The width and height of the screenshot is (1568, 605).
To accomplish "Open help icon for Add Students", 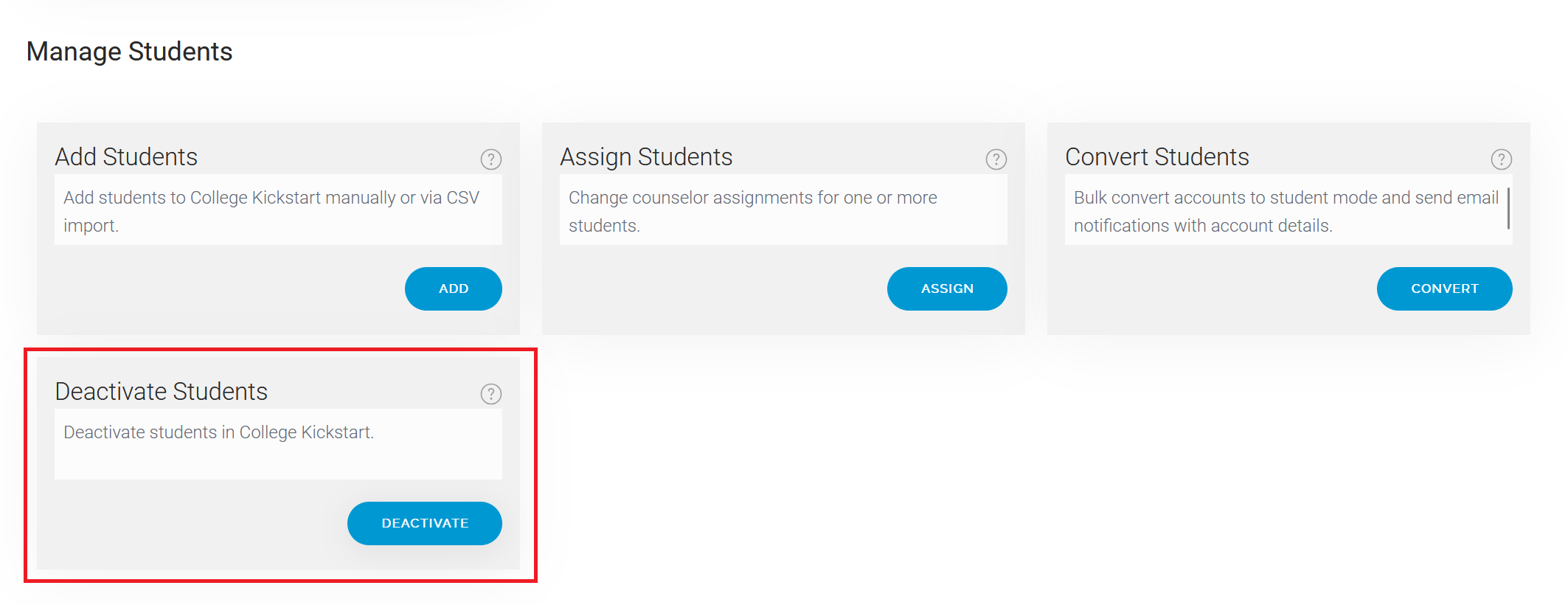I will point(491,159).
